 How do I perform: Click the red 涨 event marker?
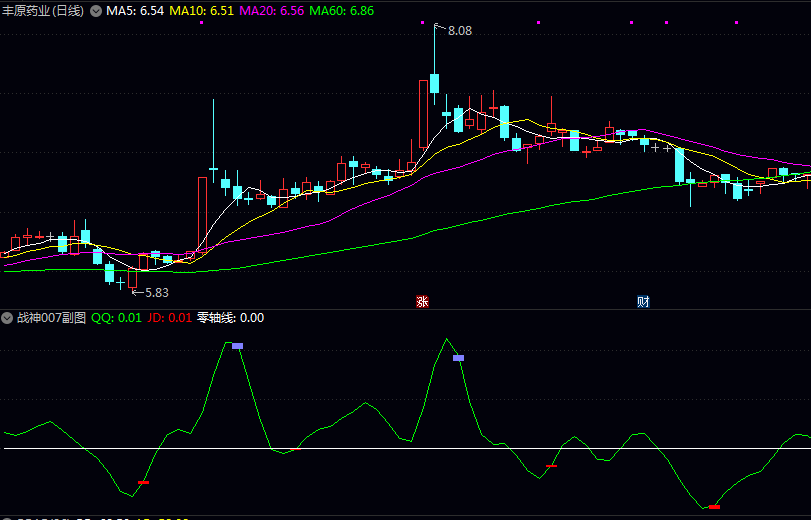click(422, 301)
